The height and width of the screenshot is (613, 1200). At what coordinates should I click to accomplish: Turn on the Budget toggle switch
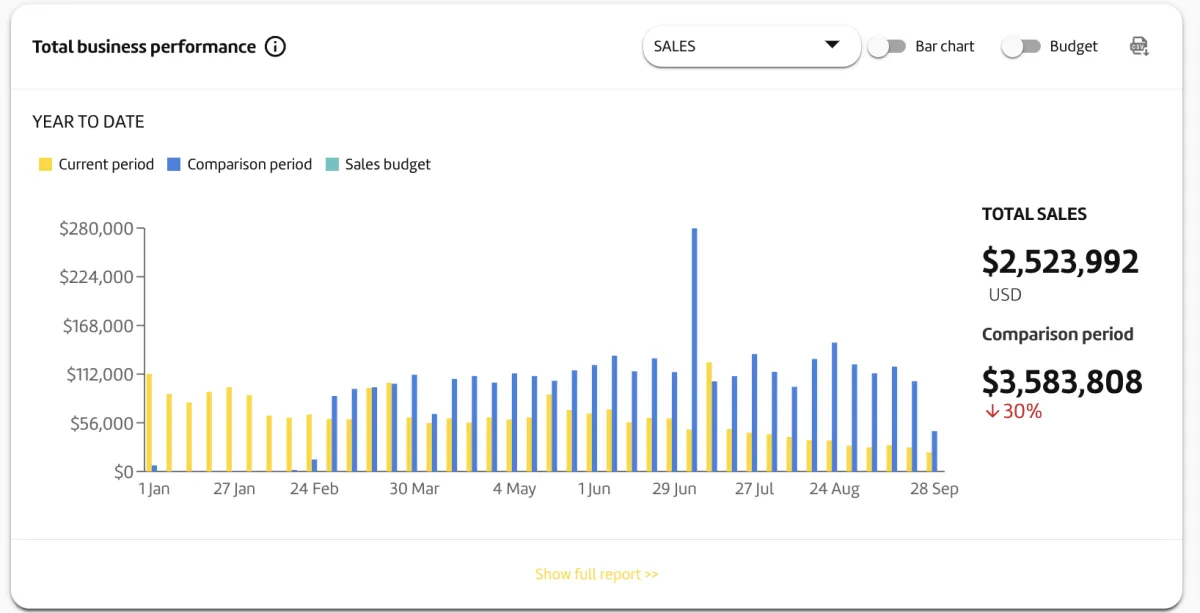point(1021,46)
